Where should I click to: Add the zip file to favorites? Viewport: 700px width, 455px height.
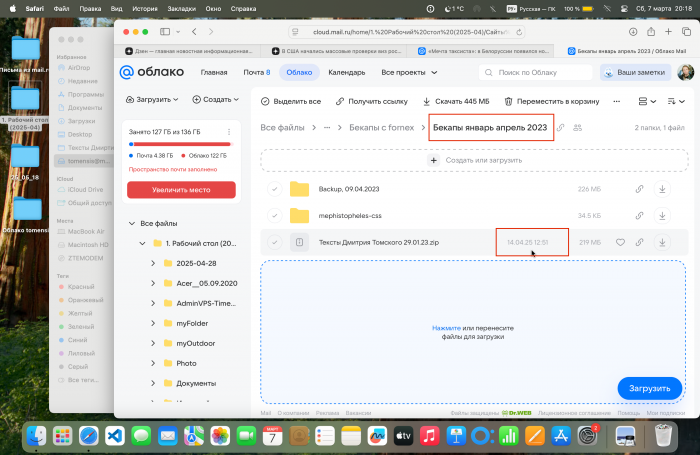coord(620,242)
